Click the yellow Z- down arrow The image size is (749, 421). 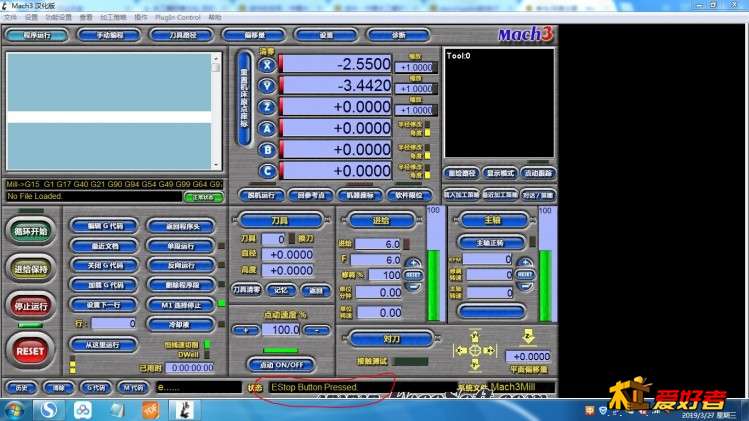528,336
